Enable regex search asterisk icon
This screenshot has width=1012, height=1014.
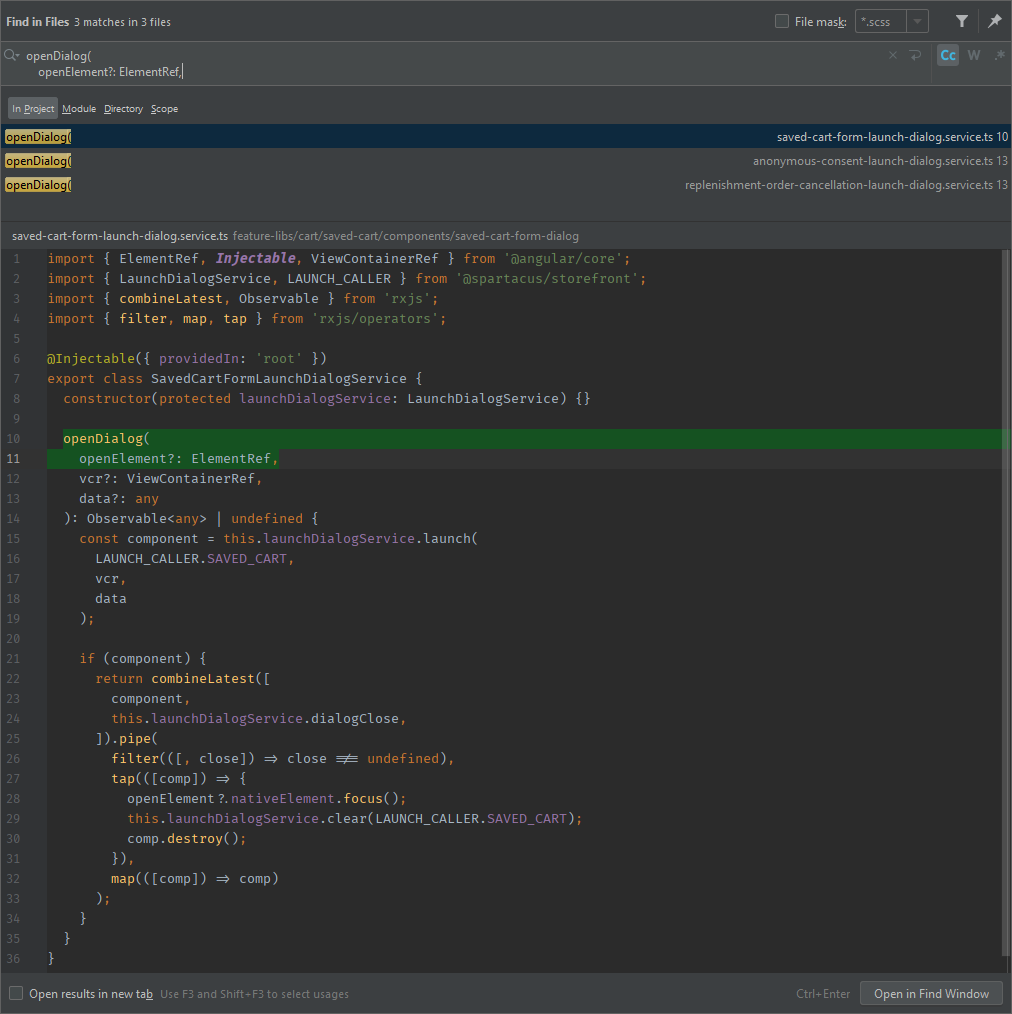(x=1000, y=56)
